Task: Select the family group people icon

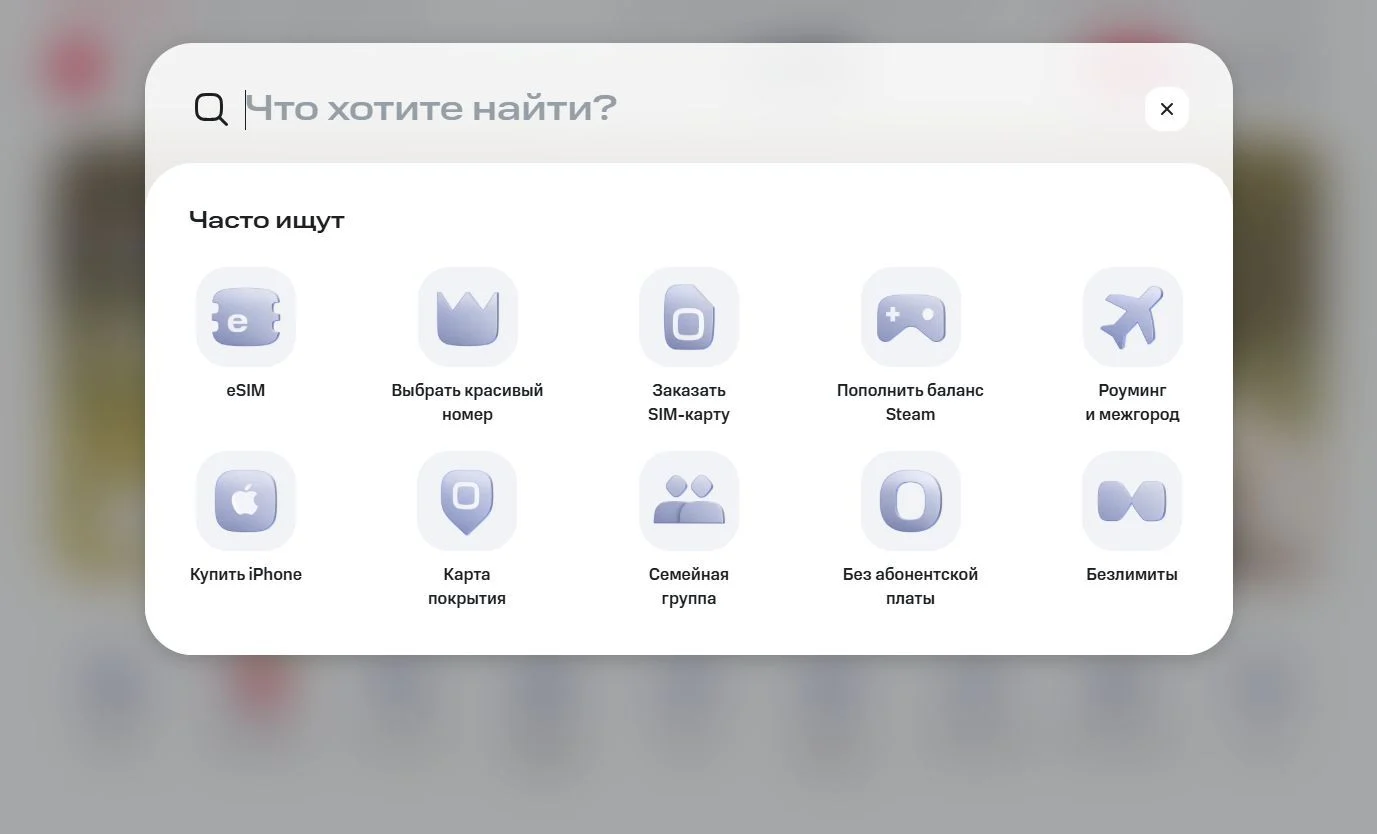Action: click(689, 501)
